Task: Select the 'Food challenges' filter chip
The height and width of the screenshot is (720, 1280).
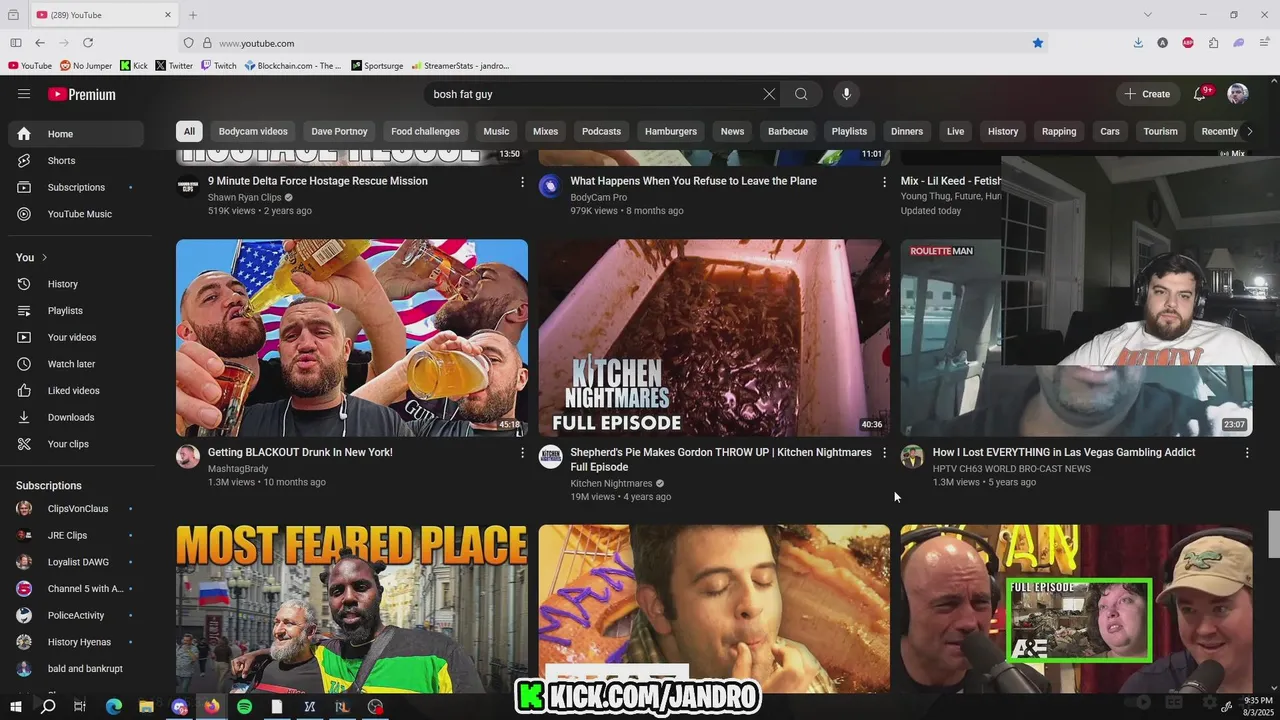Action: 425,131
